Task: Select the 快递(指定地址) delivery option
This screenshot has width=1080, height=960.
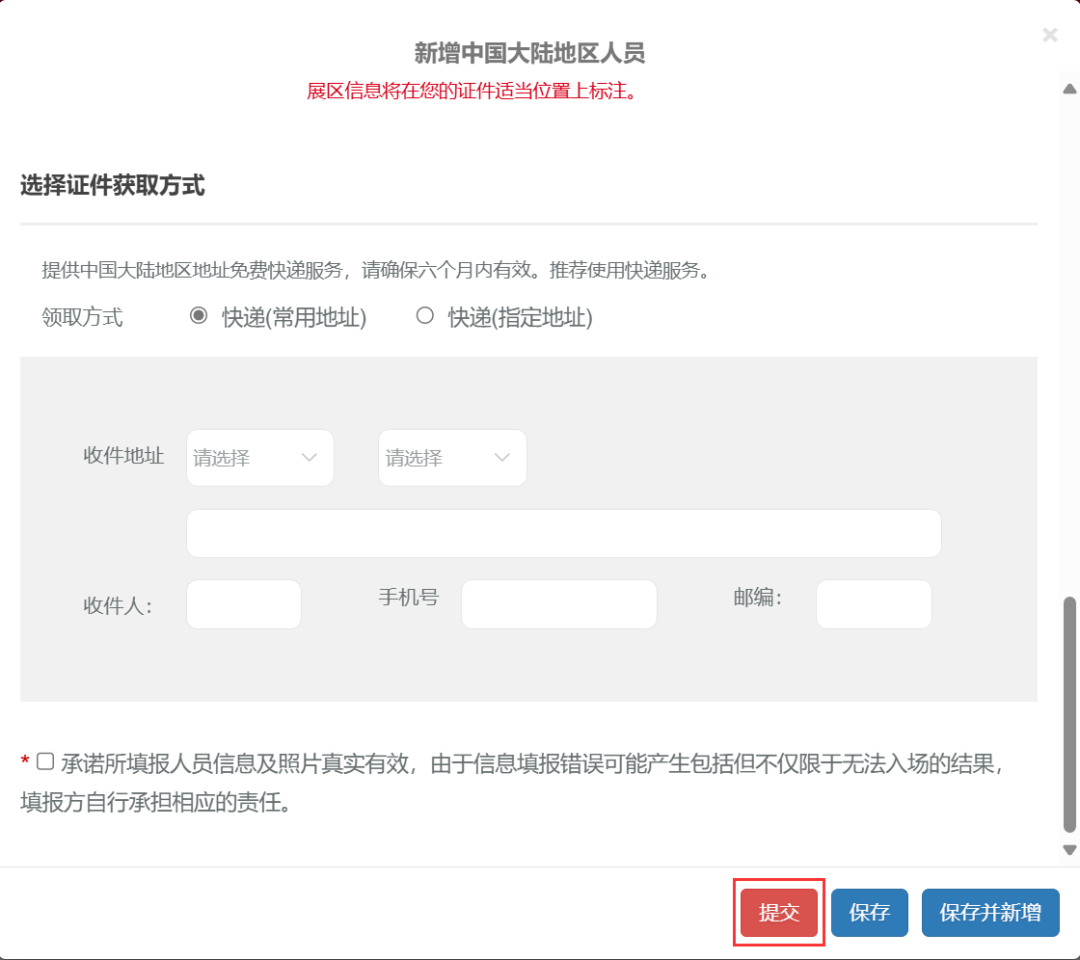Action: [x=424, y=315]
